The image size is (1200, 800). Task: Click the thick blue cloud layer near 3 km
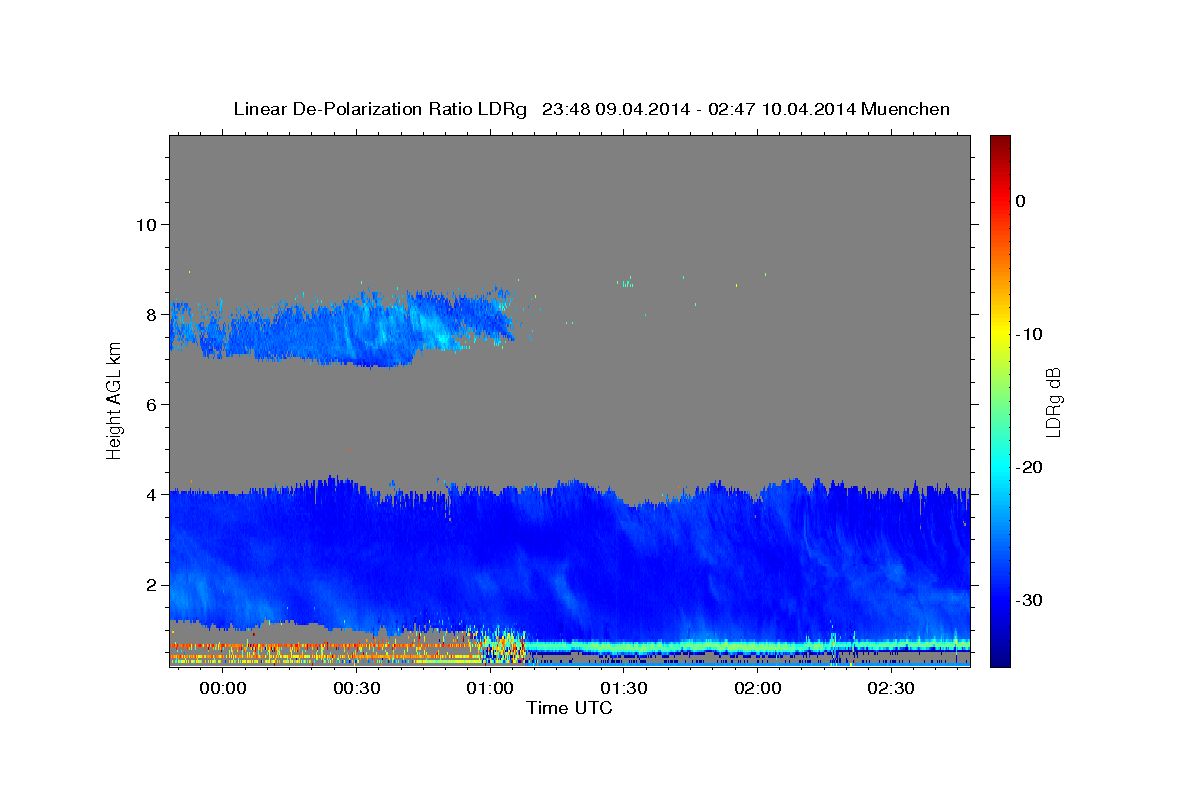(x=570, y=560)
